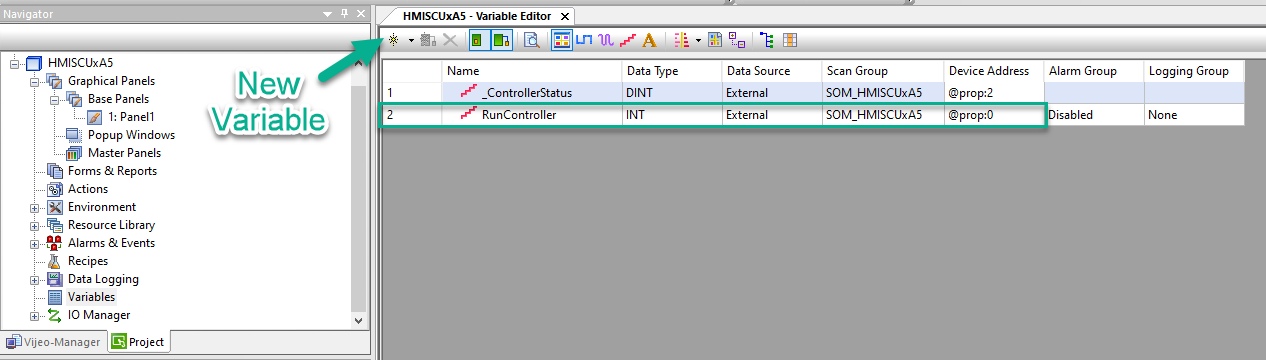The height and width of the screenshot is (360, 1266).
Task: Sort by the Alarm Group column header
Action: pos(1094,71)
